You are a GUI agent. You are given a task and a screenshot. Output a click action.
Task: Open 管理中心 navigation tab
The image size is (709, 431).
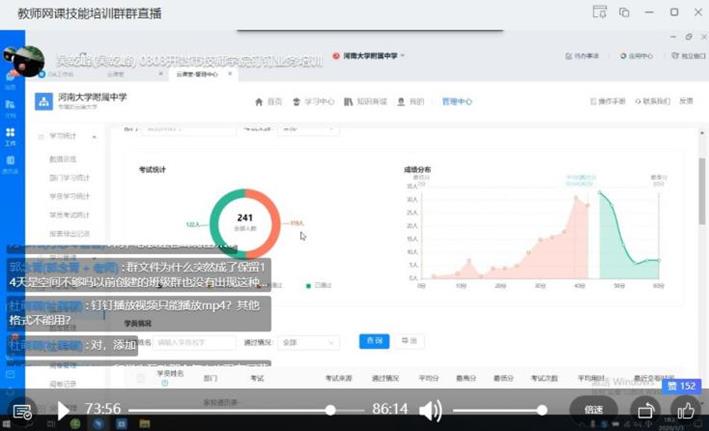[x=457, y=102]
